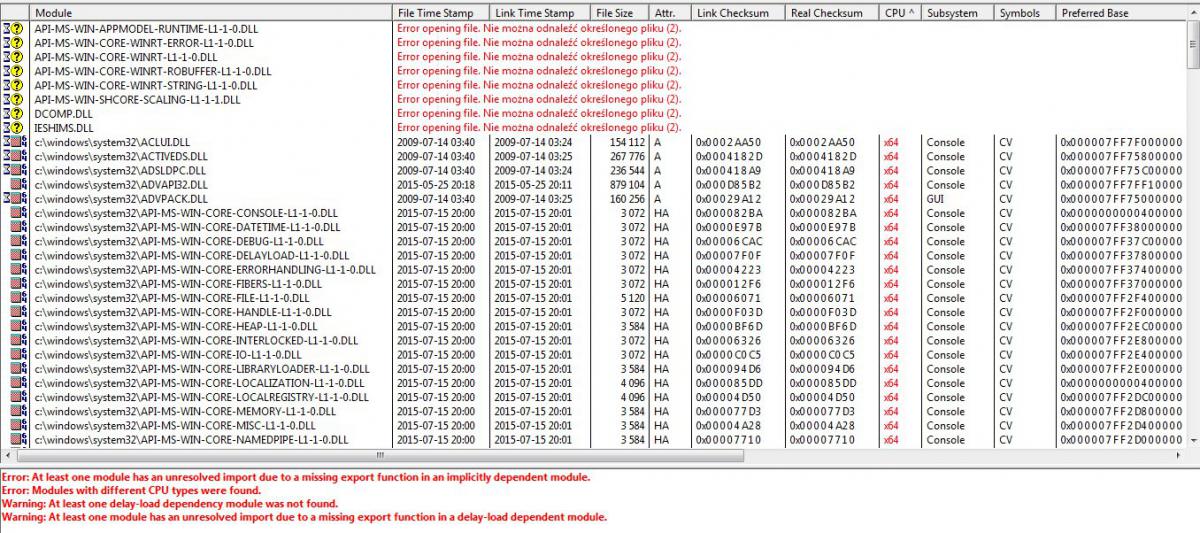1200x533 pixels.
Task: Select the row c:\windows\system32\ADVAPI32.DLL
Action: (593, 184)
